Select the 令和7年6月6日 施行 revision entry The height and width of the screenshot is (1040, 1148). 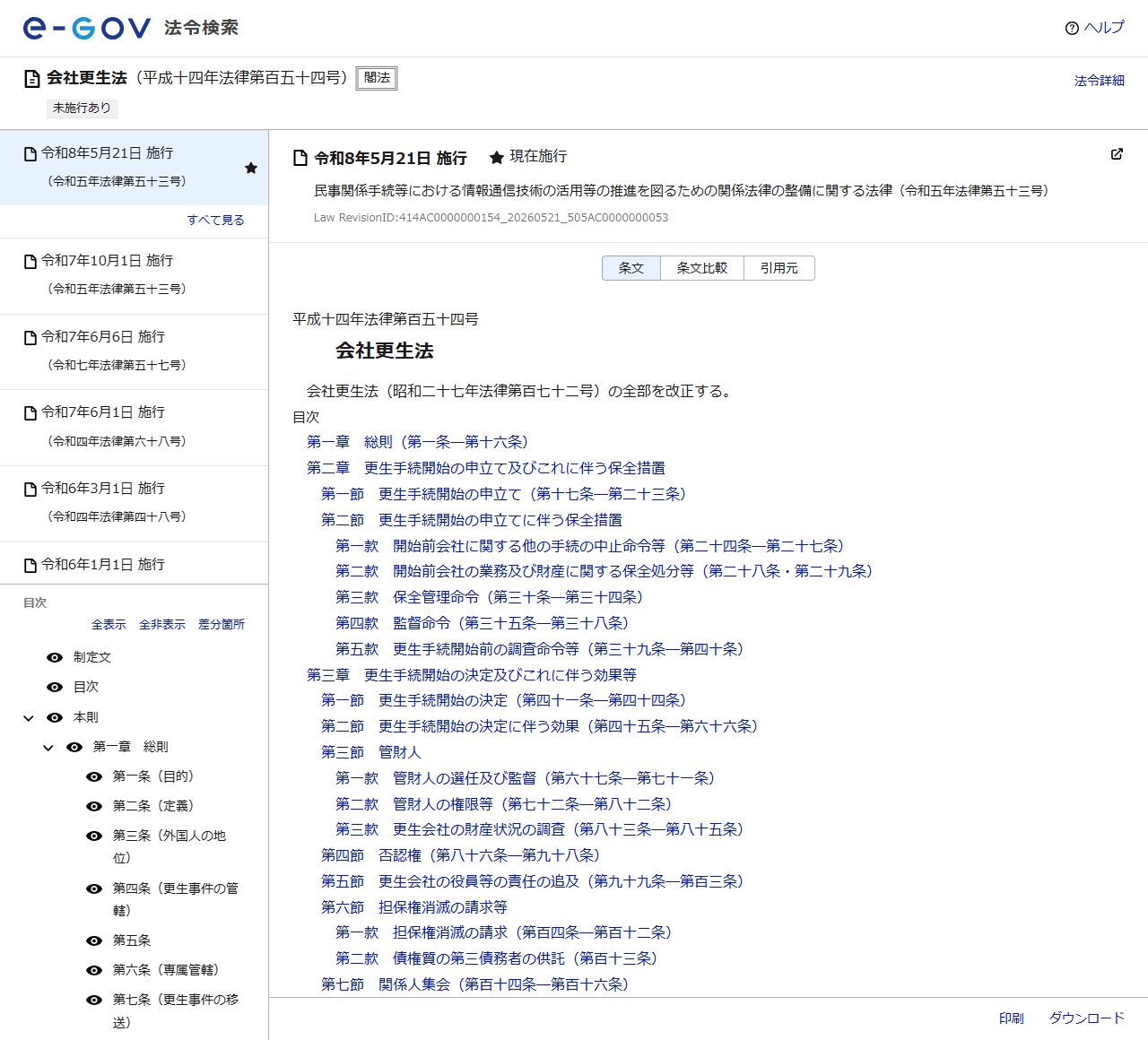pos(134,351)
